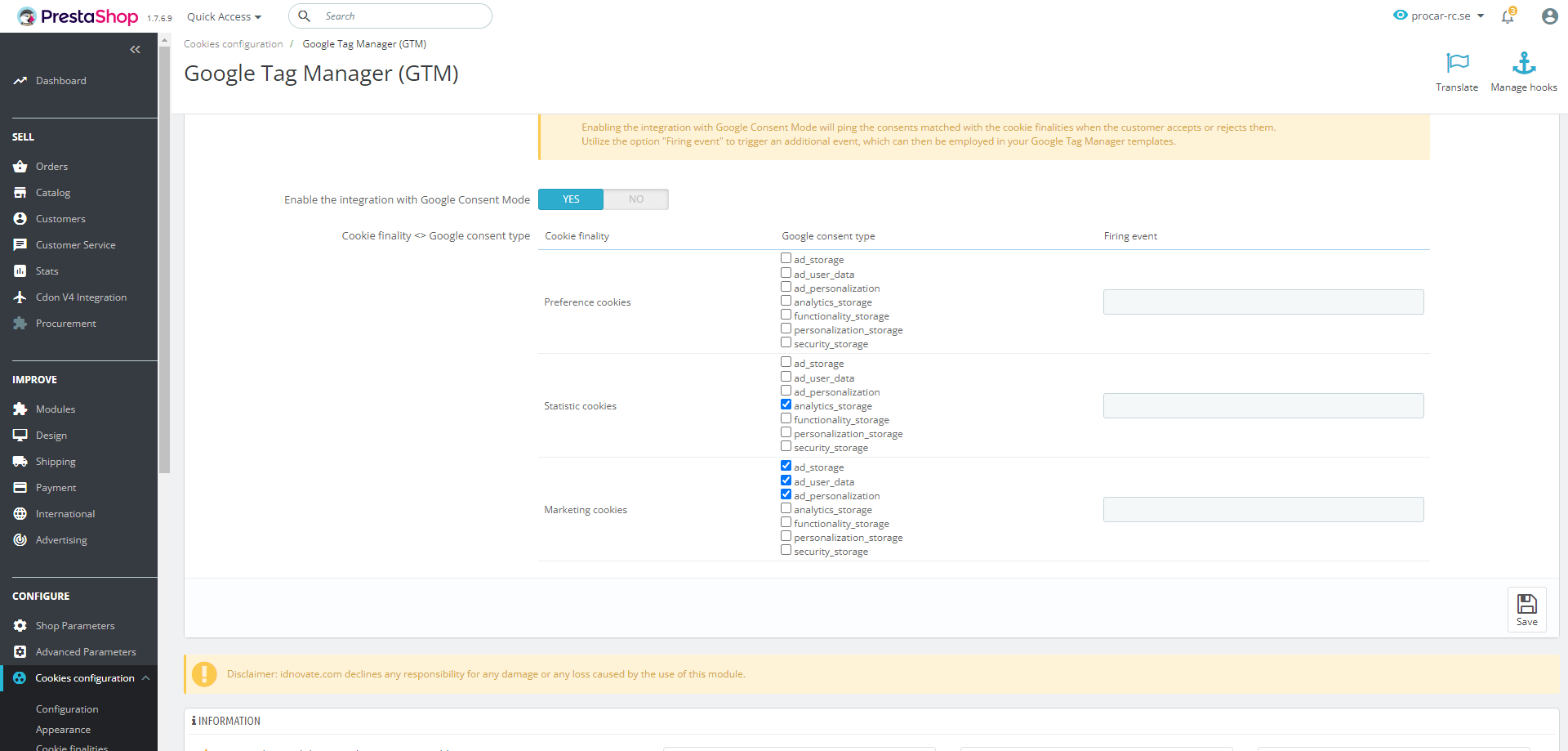Viewport: 1568px width, 751px height.
Task: Click the Statistic cookies firing event field
Action: [x=1263, y=406]
